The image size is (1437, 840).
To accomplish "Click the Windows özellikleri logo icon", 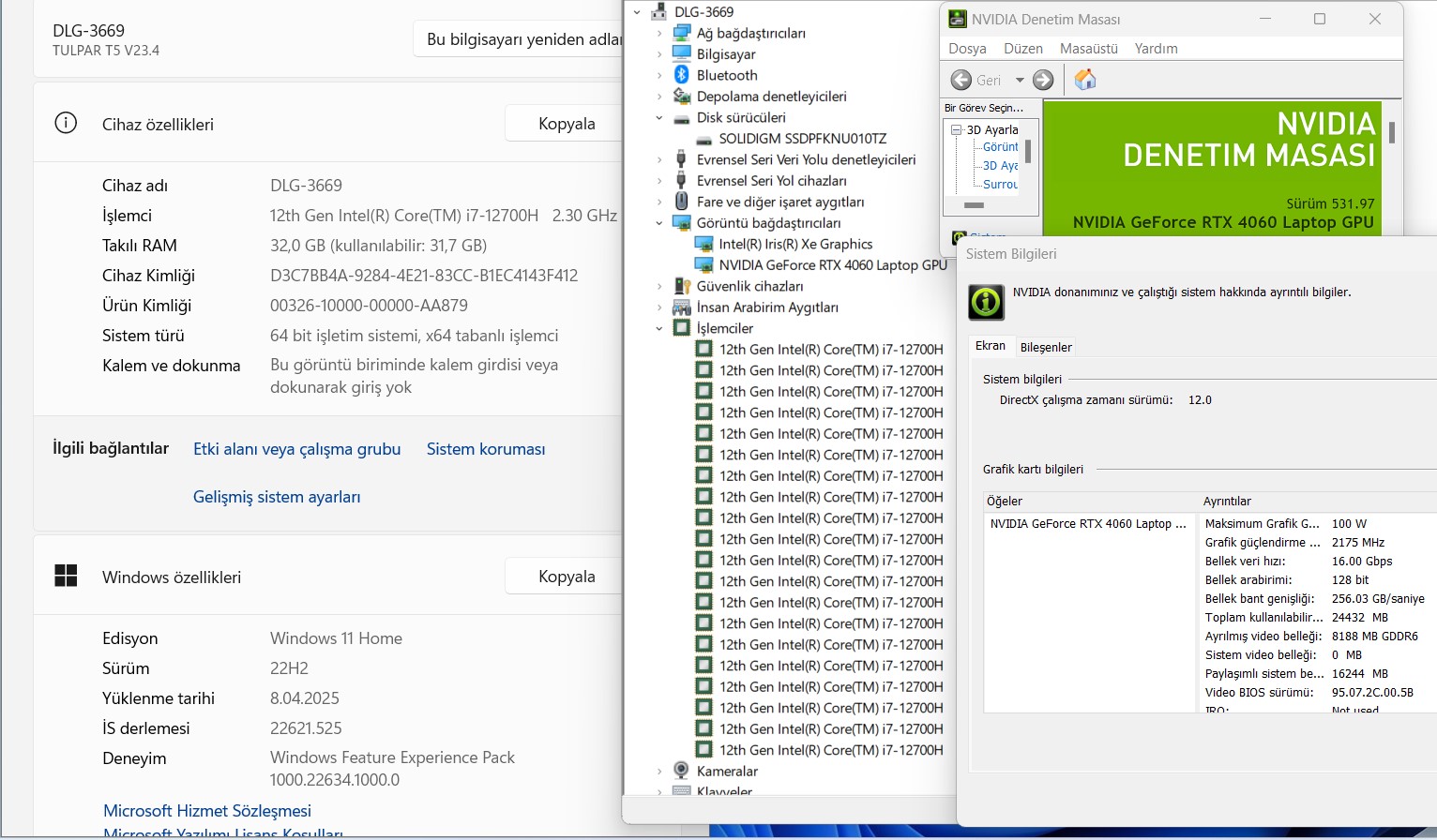I will [66, 576].
